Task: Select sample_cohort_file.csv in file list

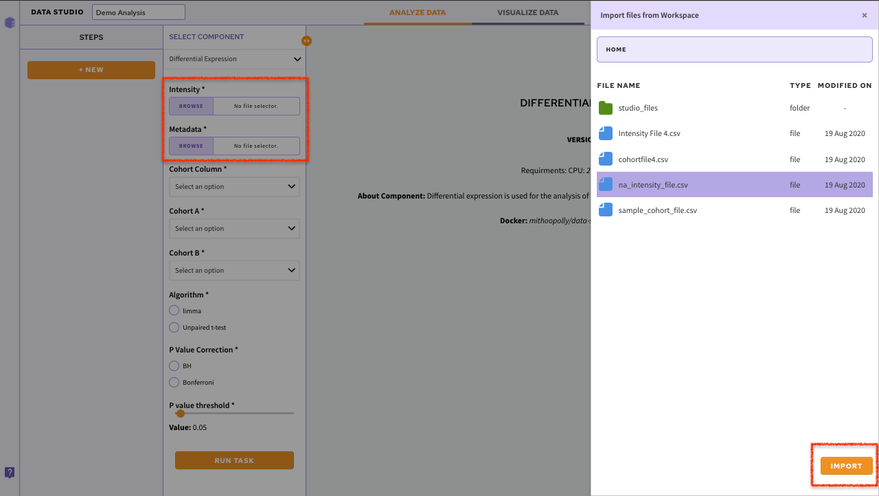Action: tap(734, 210)
